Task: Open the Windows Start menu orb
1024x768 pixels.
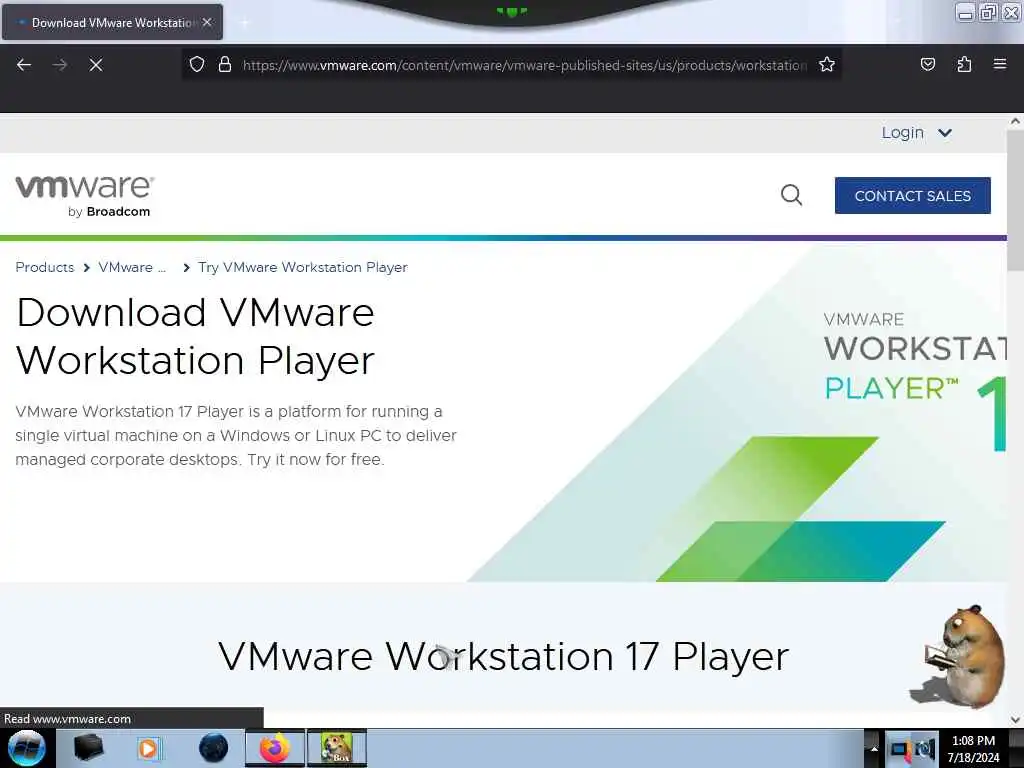Action: point(27,748)
